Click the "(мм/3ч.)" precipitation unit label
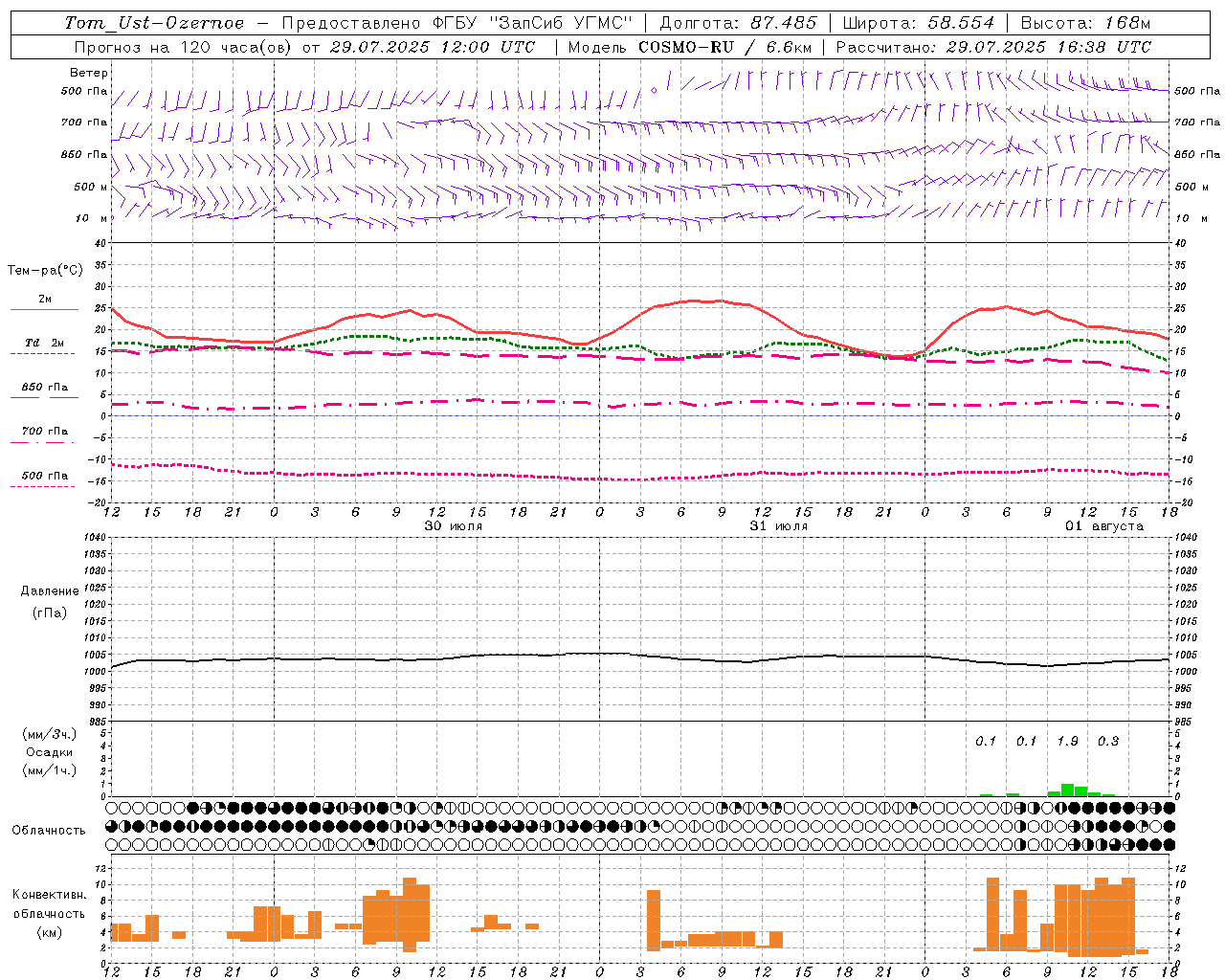The height and width of the screenshot is (980, 1225). click(x=50, y=734)
